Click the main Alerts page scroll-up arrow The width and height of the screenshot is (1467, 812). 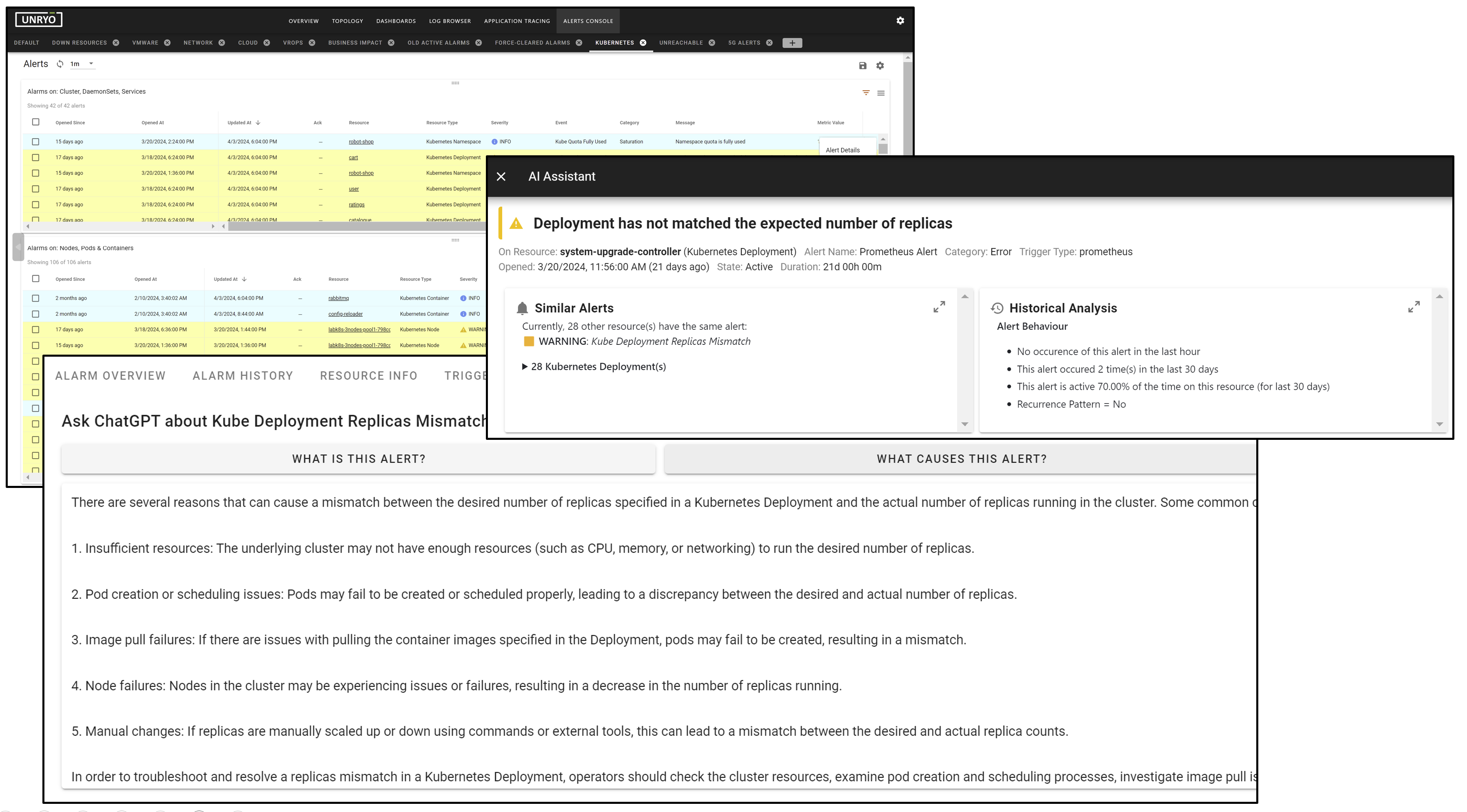(x=908, y=57)
